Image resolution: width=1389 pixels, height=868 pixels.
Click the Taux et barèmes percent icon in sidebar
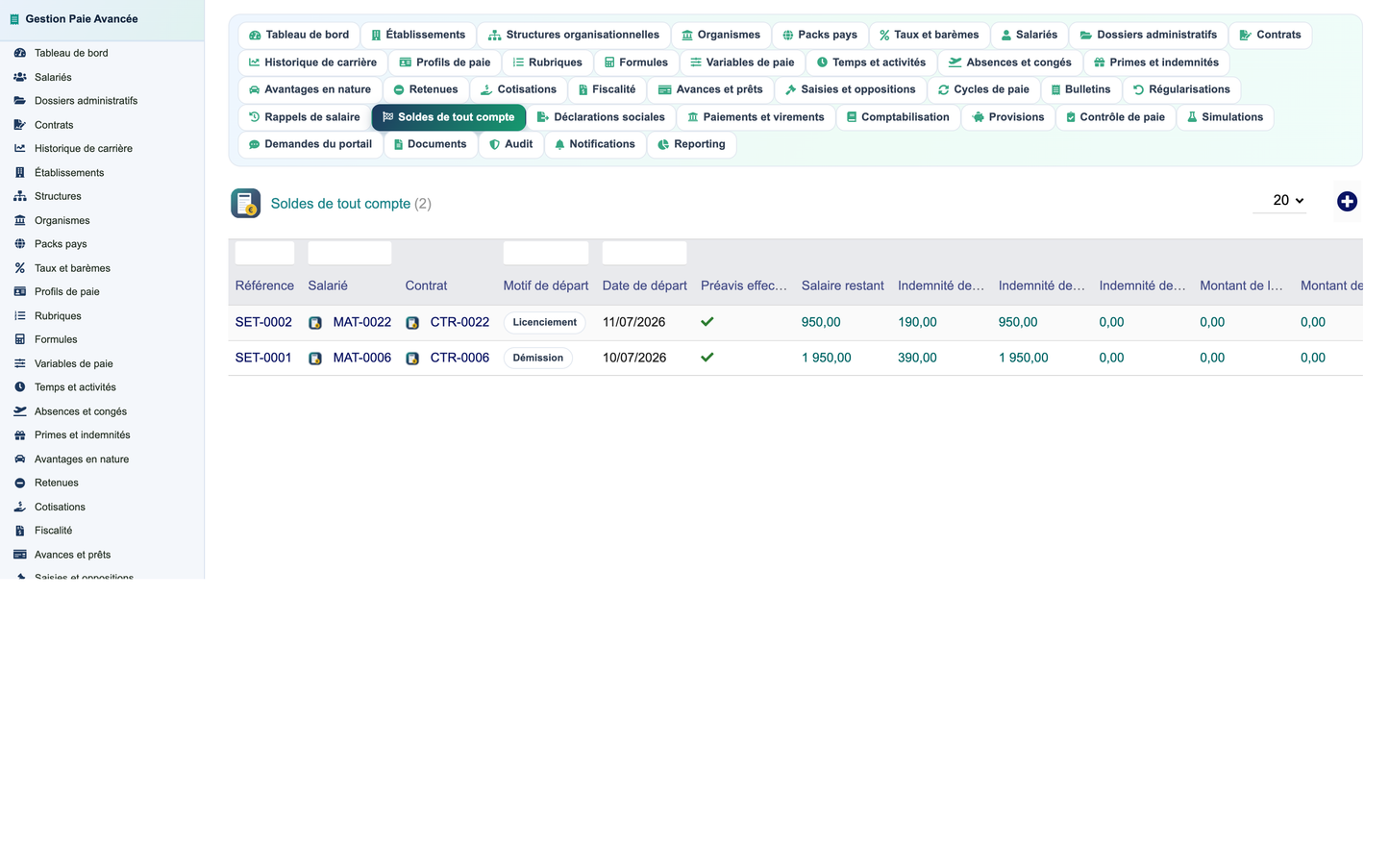click(x=20, y=268)
